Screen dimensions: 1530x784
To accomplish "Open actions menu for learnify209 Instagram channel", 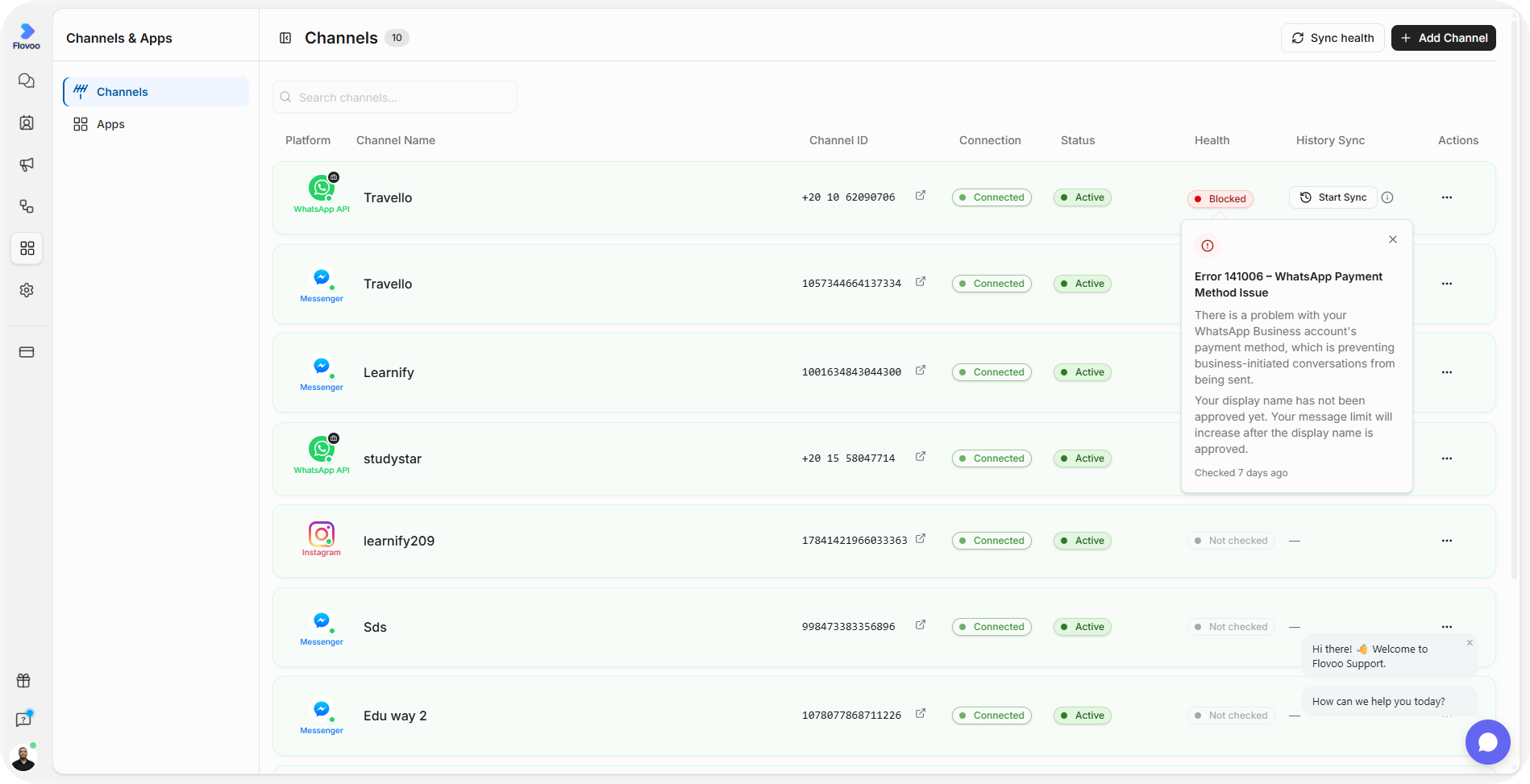I will coord(1447,541).
